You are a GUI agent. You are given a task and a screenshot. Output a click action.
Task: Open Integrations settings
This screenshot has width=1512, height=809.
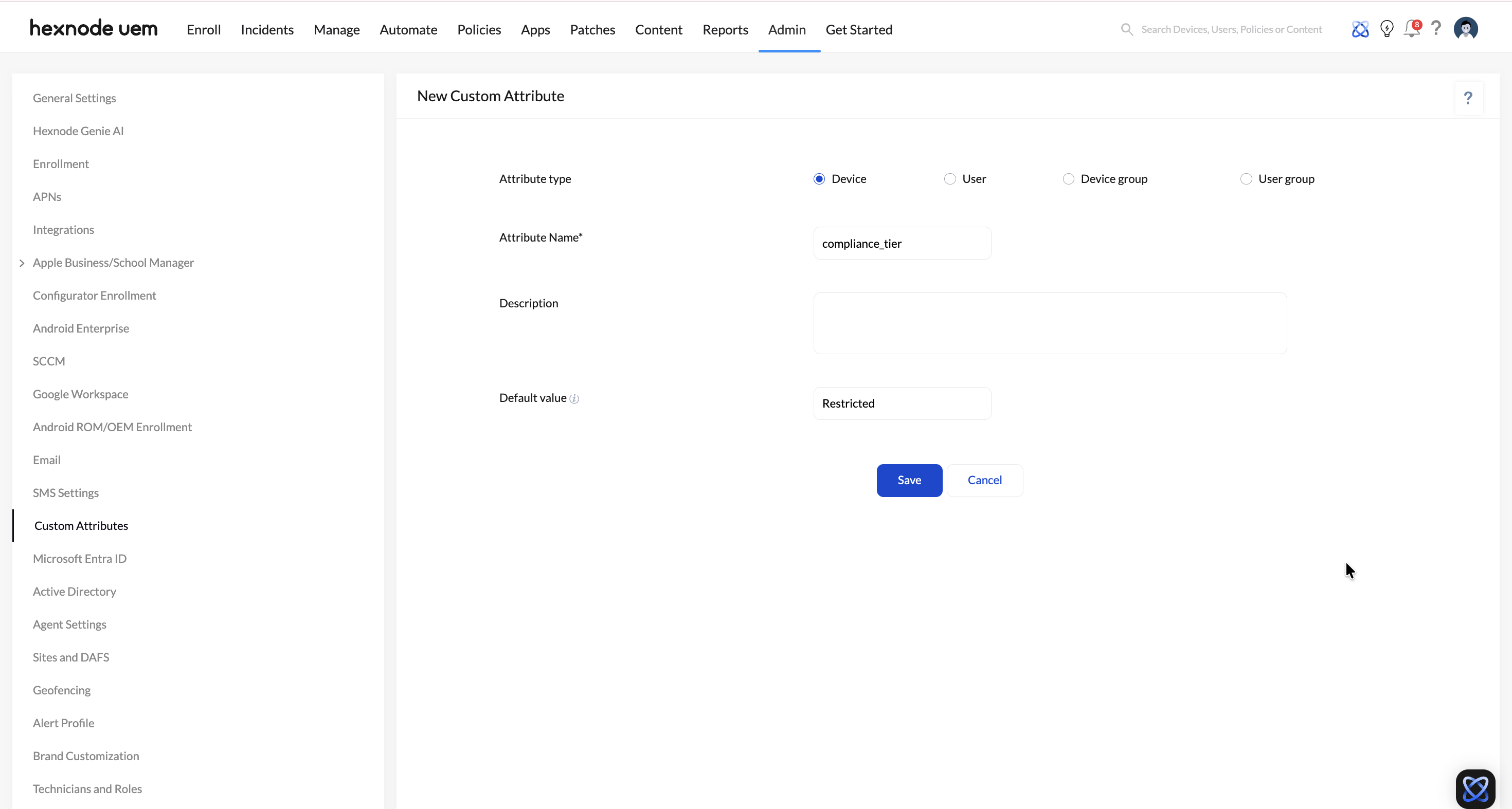[x=63, y=229]
